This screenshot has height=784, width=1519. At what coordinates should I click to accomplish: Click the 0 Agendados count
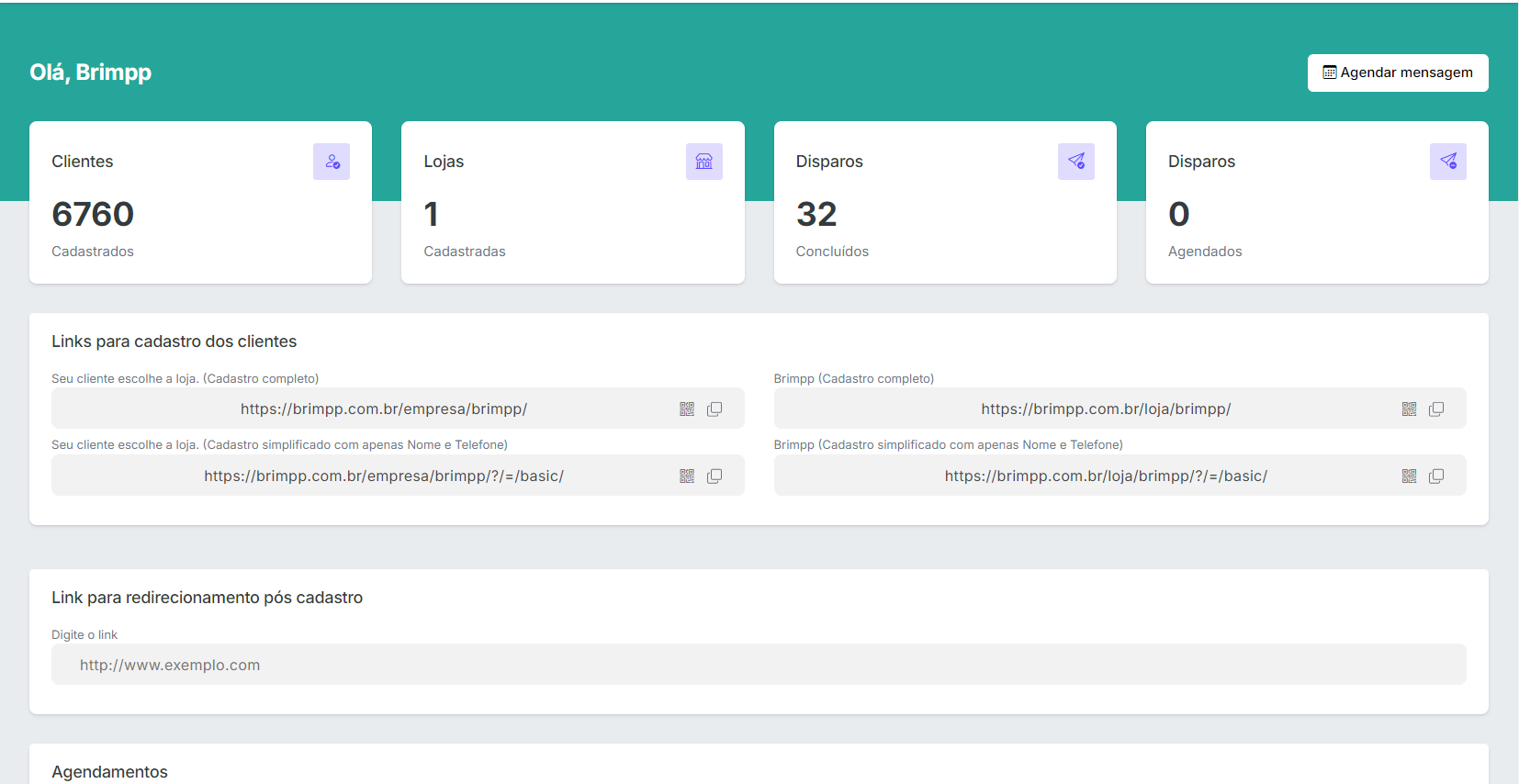tap(1179, 214)
